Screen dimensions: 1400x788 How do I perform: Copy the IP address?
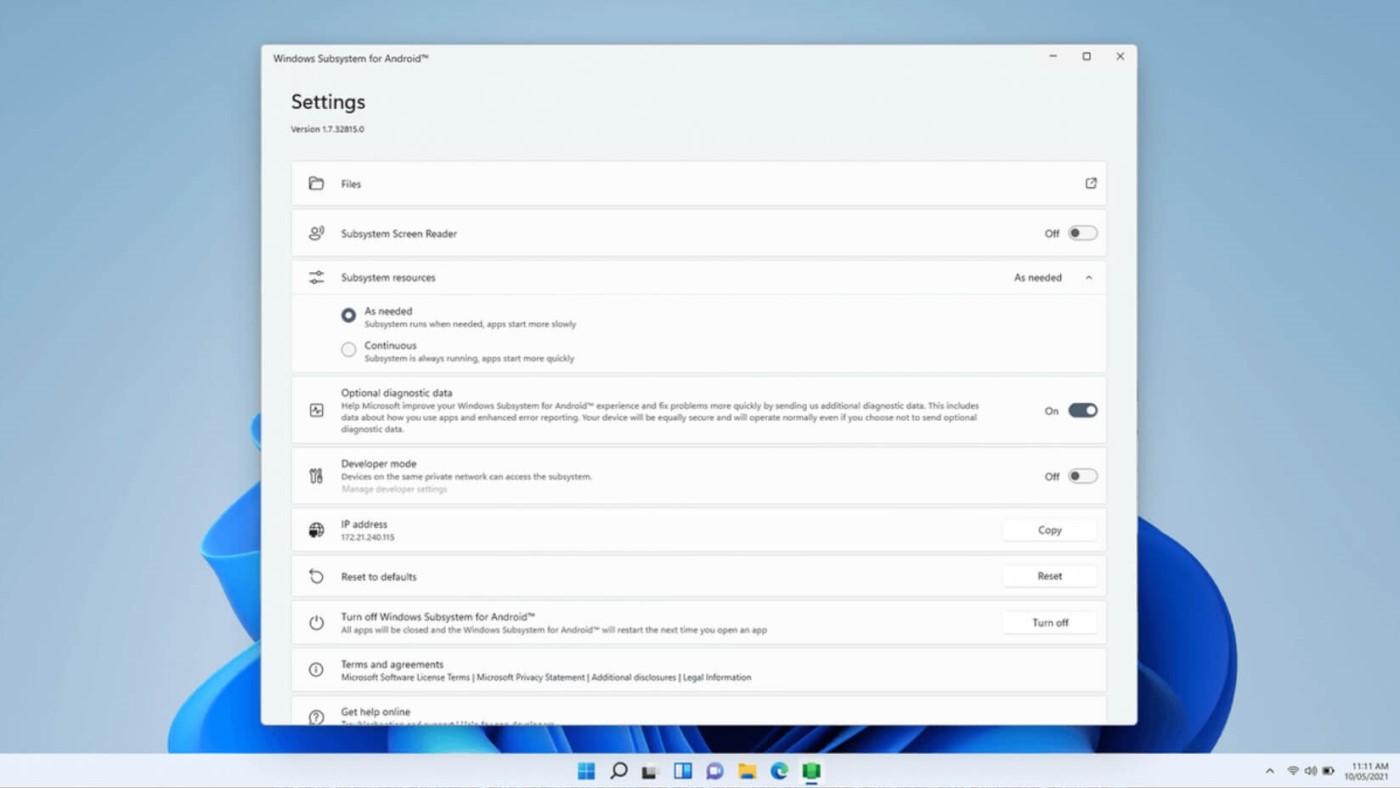click(1049, 529)
